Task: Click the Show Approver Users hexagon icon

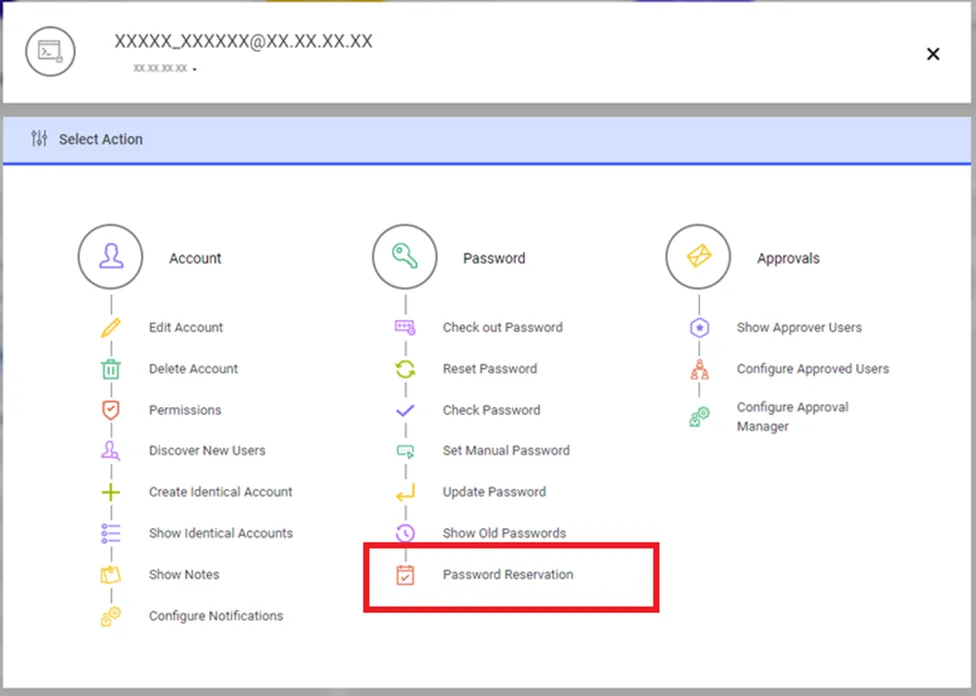Action: point(700,327)
